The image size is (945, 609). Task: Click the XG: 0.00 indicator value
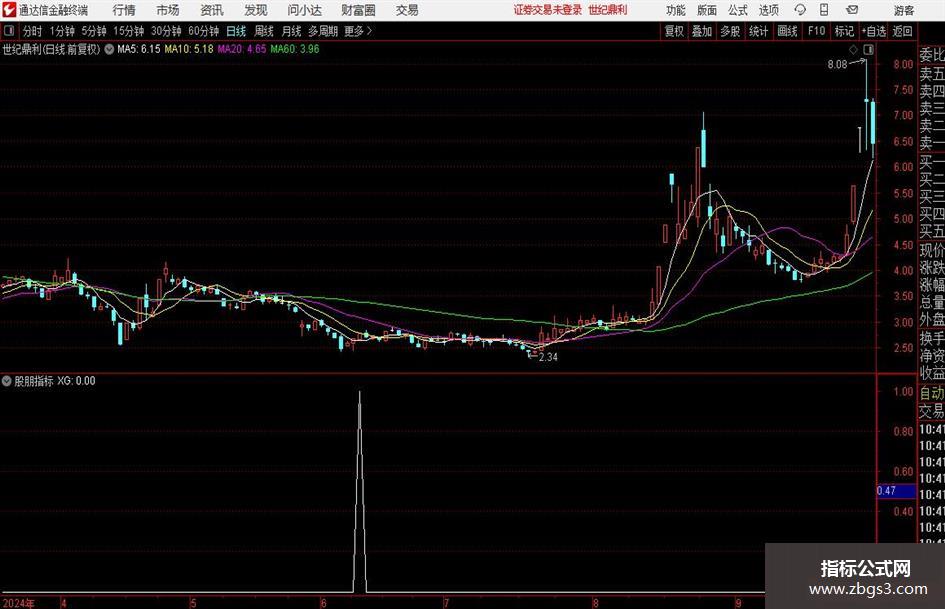pos(76,381)
